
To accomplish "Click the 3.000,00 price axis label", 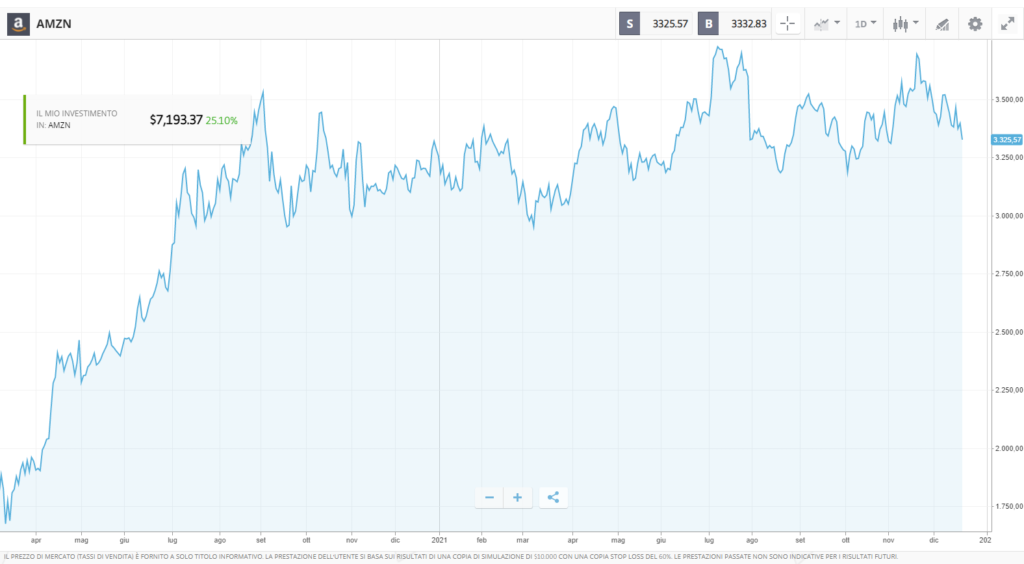I will (1008, 215).
